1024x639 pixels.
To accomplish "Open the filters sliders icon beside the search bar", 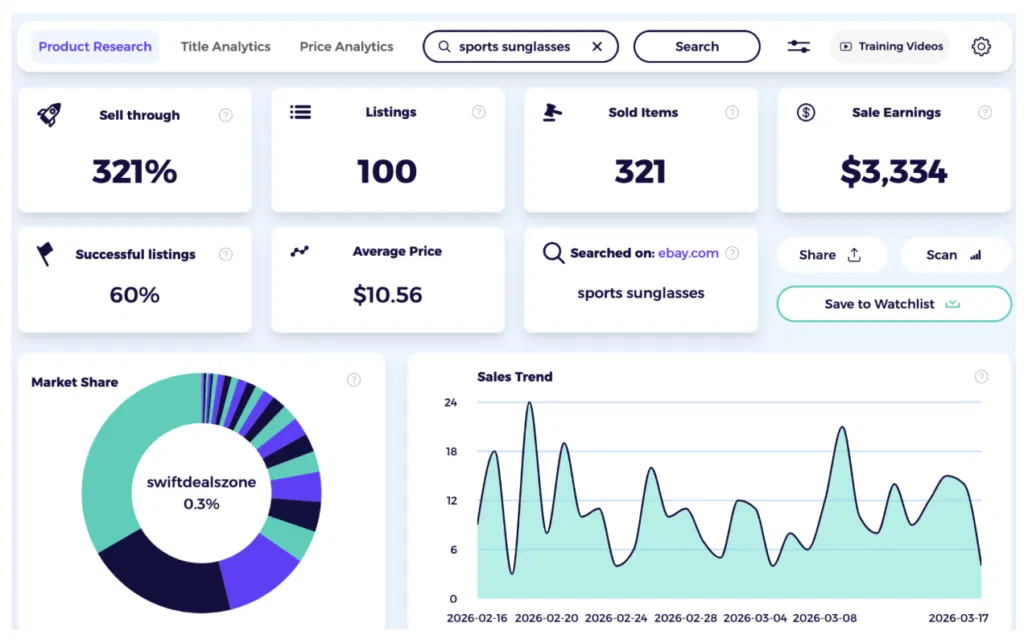I will point(798,46).
